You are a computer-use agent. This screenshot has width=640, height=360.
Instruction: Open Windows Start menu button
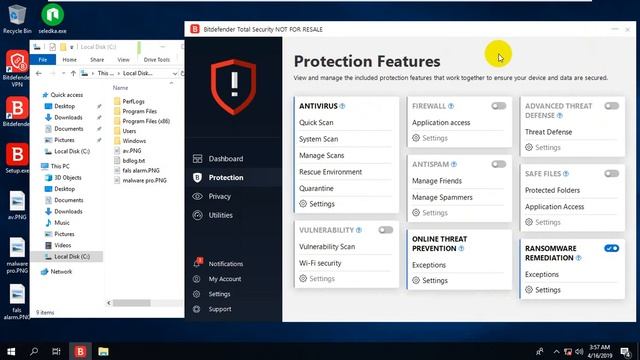coord(11,351)
